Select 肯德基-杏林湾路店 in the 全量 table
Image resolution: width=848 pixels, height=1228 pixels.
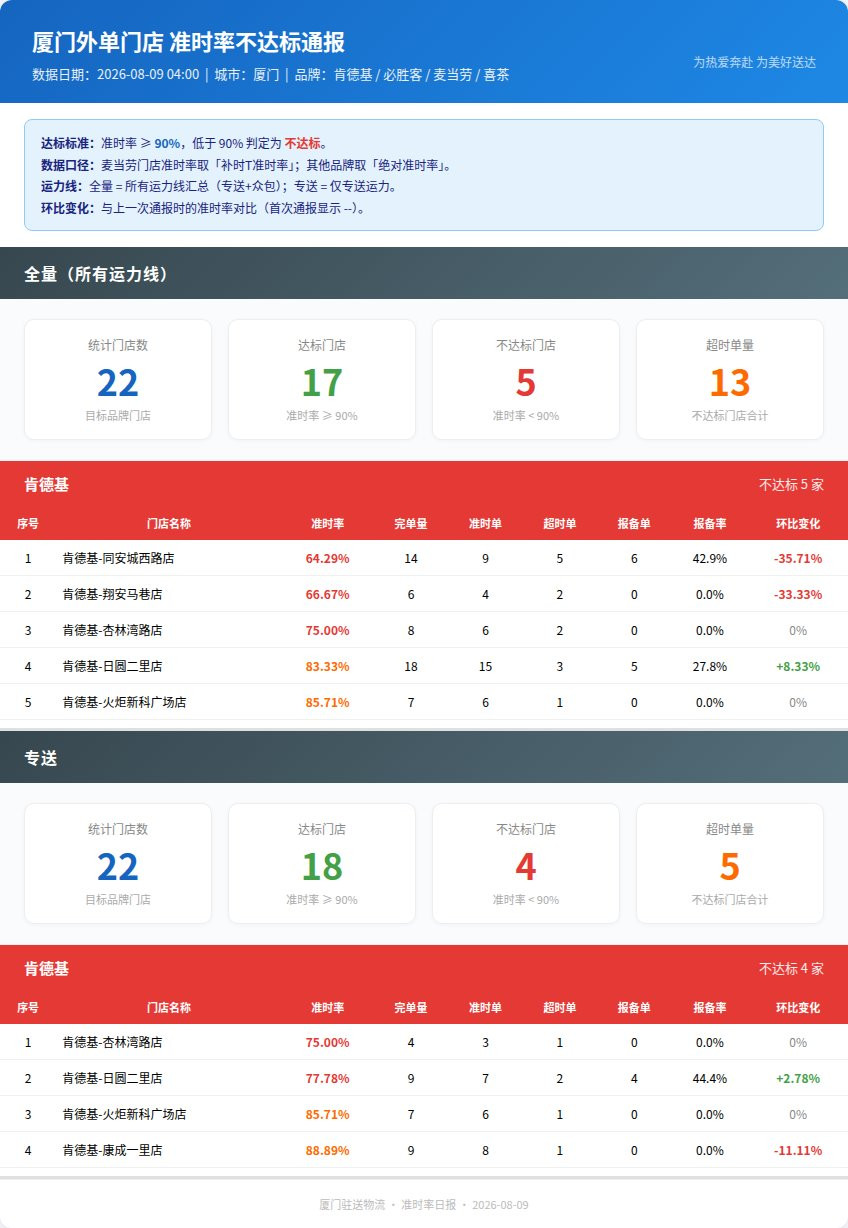[112, 630]
